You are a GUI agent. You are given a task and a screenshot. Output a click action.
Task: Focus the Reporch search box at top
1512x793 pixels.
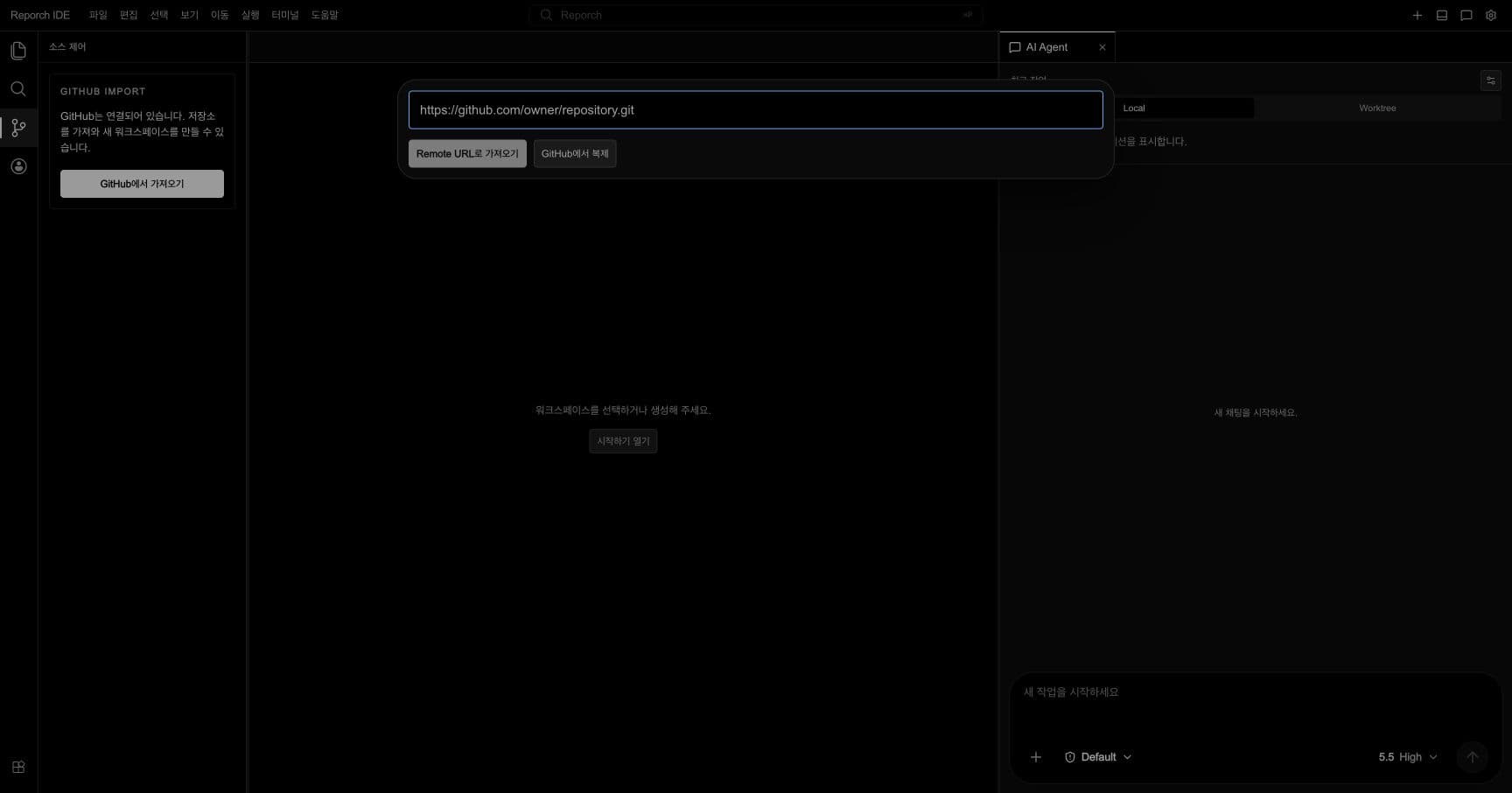[x=755, y=15]
